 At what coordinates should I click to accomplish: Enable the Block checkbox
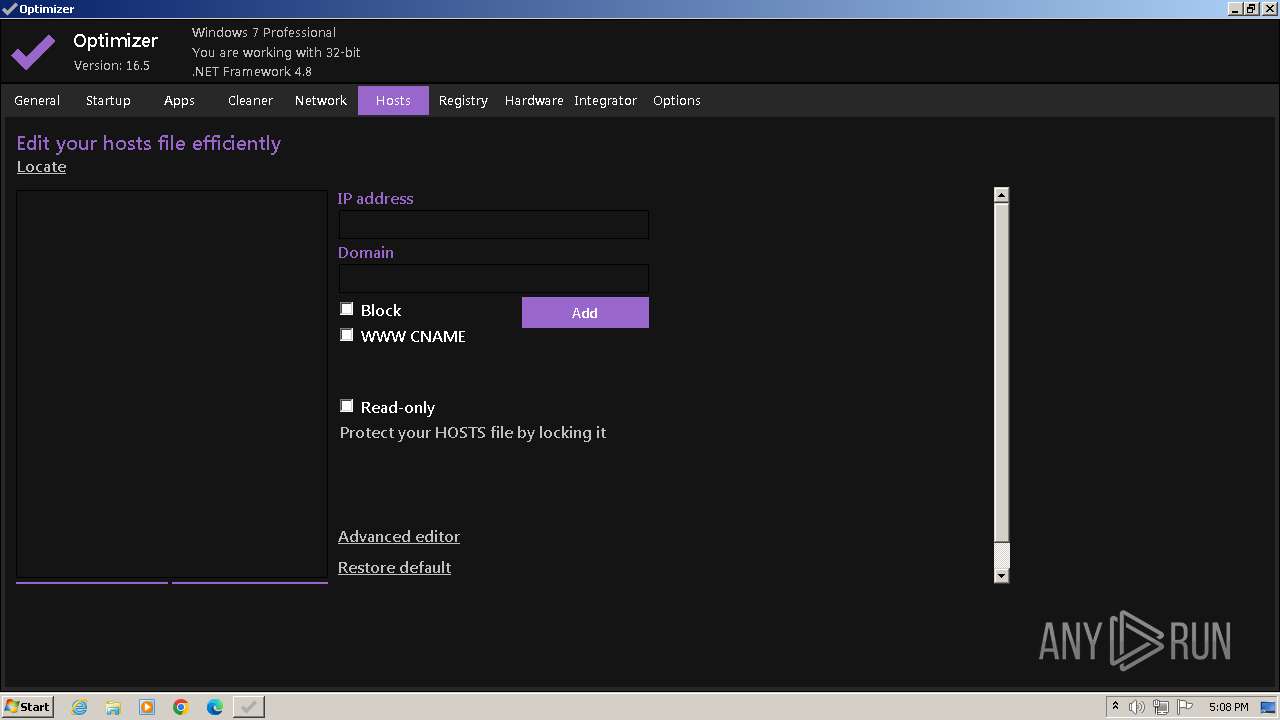(x=347, y=309)
